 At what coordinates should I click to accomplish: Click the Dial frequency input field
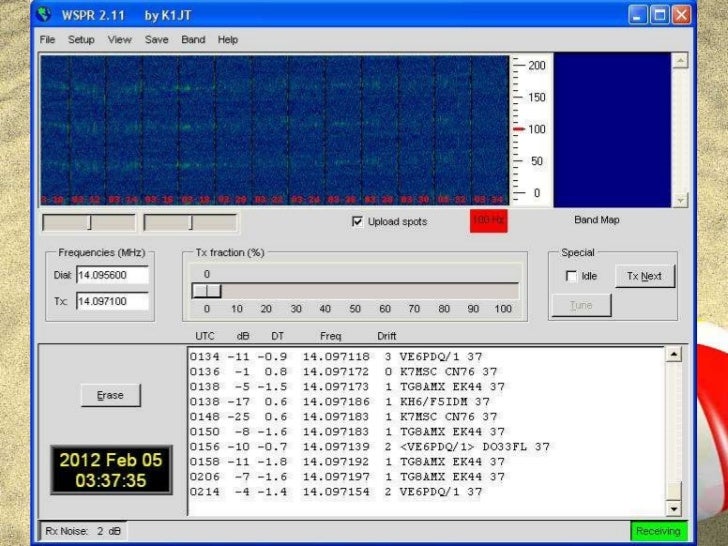111,275
